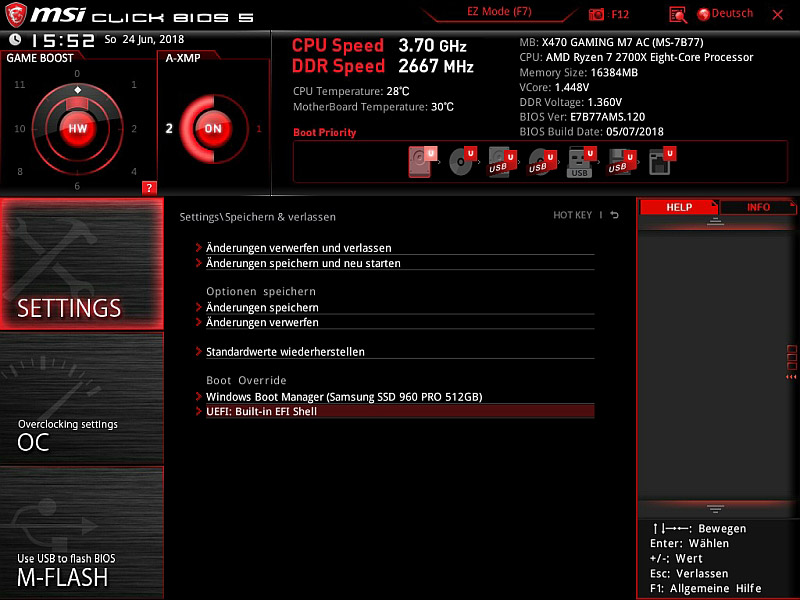Click the Boot Override section heading
The image size is (800, 600).
[246, 380]
